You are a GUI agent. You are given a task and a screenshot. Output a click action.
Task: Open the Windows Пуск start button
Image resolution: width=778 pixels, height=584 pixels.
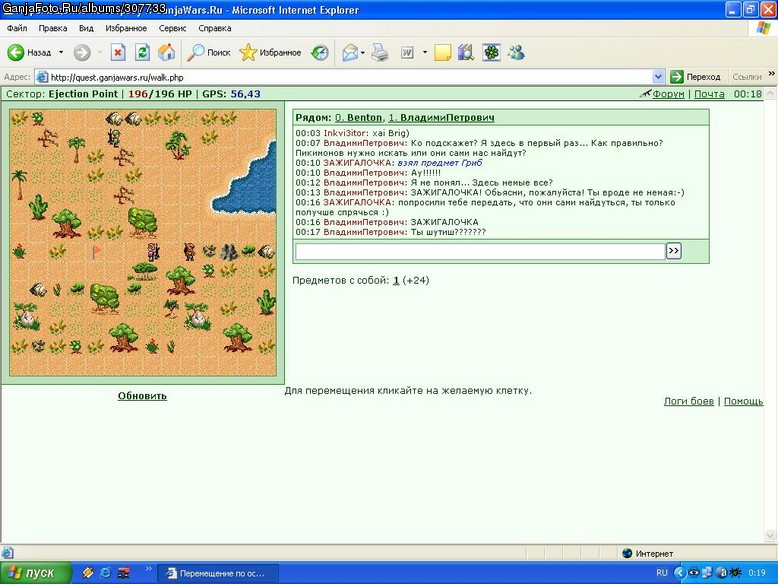[x=36, y=573]
